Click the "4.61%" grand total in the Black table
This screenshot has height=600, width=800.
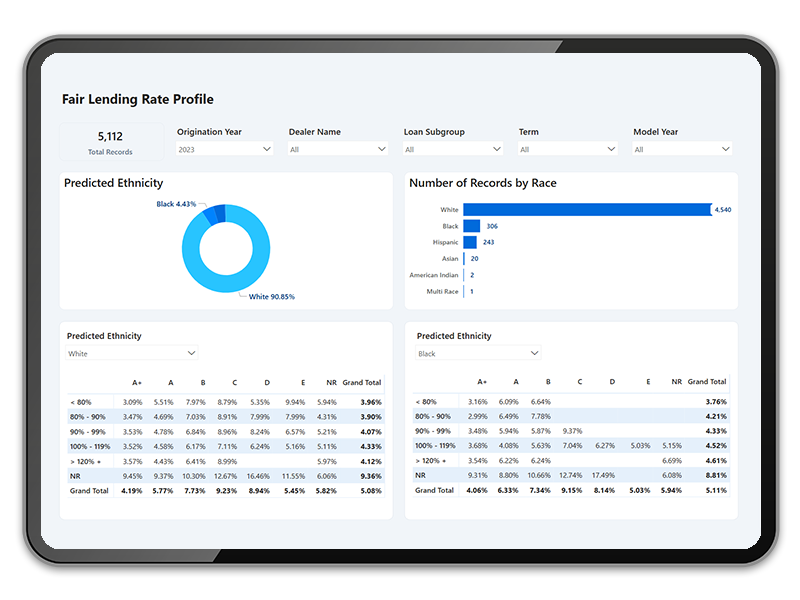(716, 460)
